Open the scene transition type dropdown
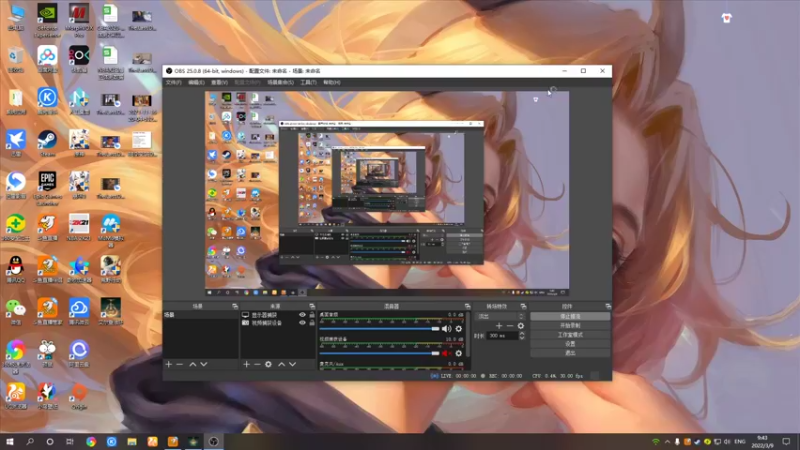Image resolution: width=800 pixels, height=450 pixels. click(501, 316)
